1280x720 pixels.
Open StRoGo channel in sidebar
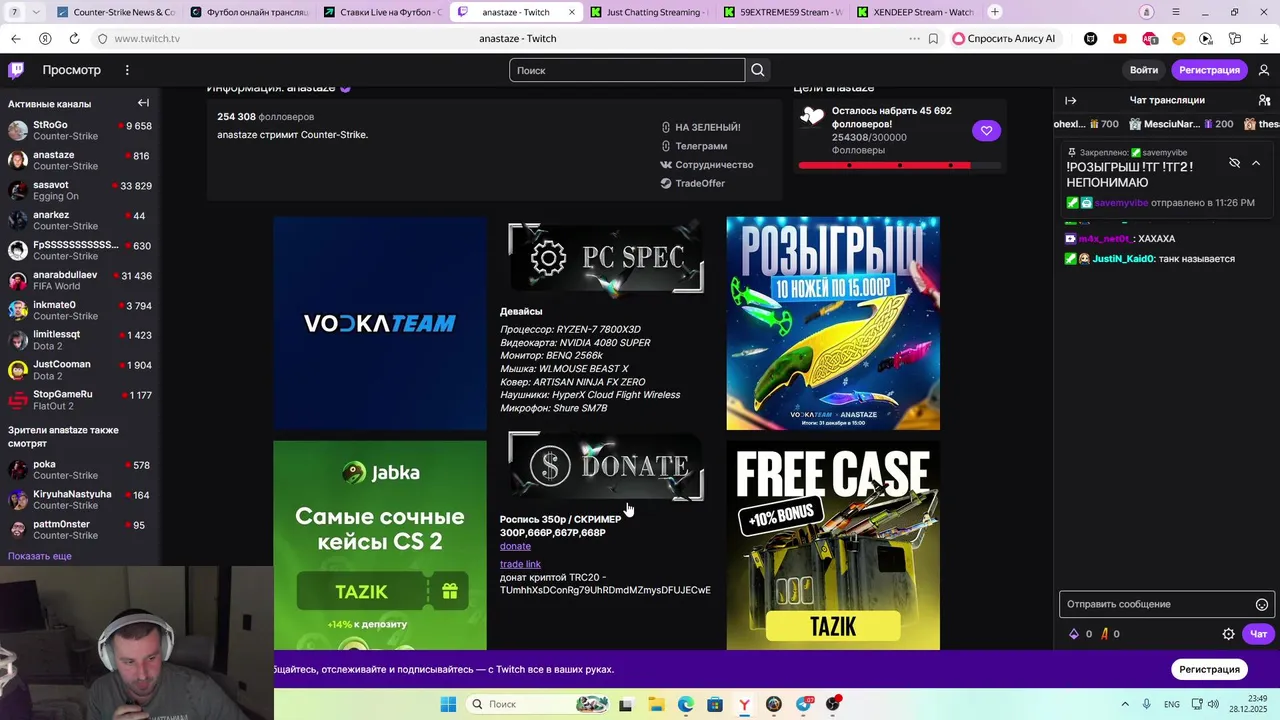80,130
